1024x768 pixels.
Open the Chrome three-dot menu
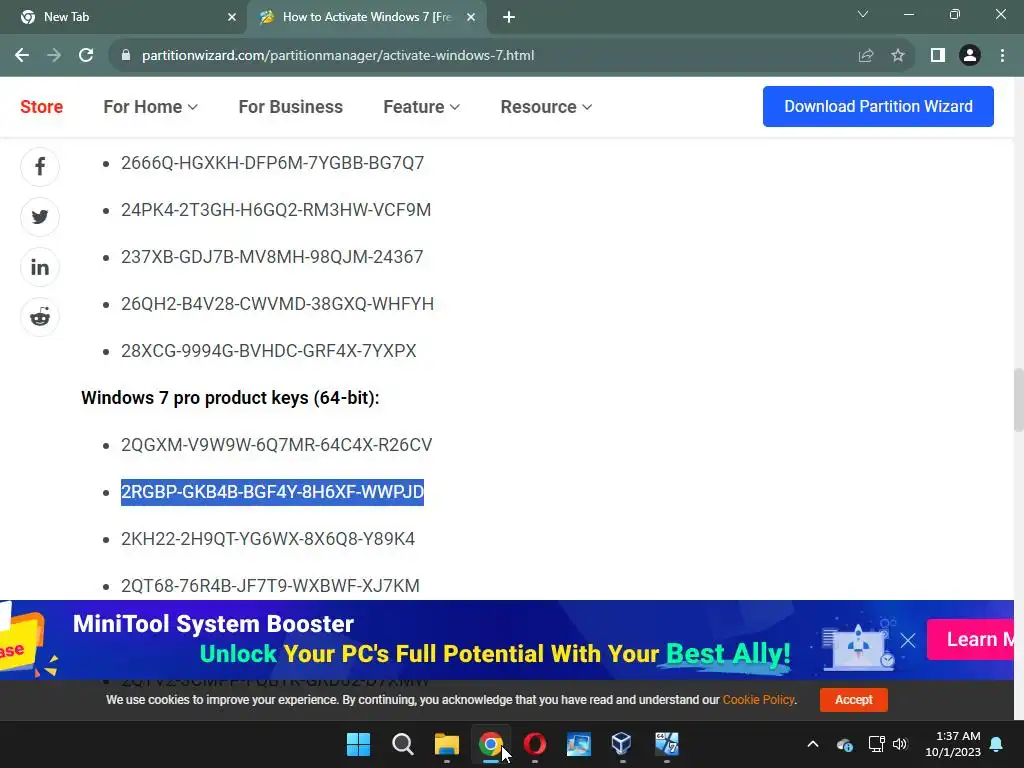pyautogui.click(x=1002, y=56)
